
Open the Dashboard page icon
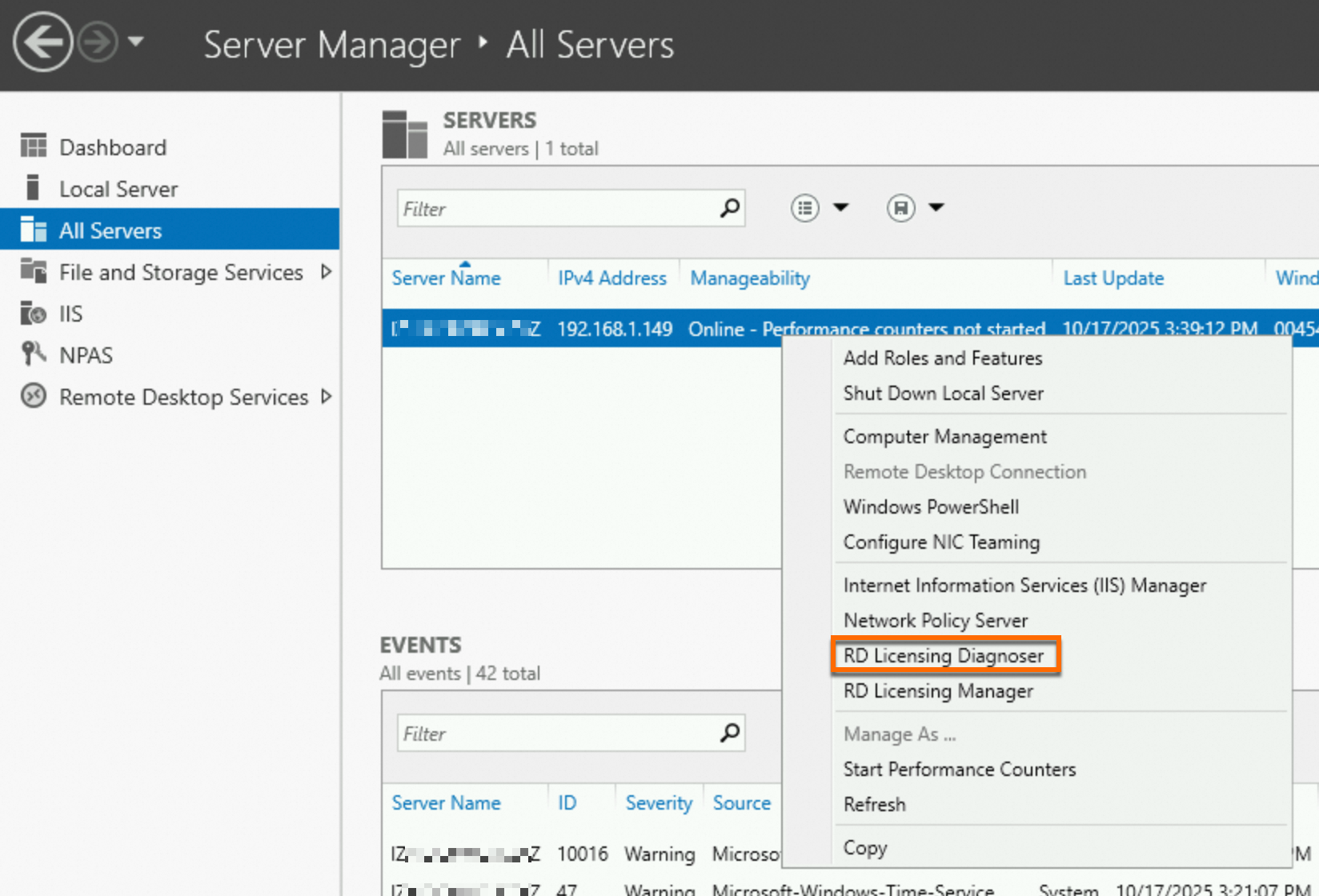point(34,146)
